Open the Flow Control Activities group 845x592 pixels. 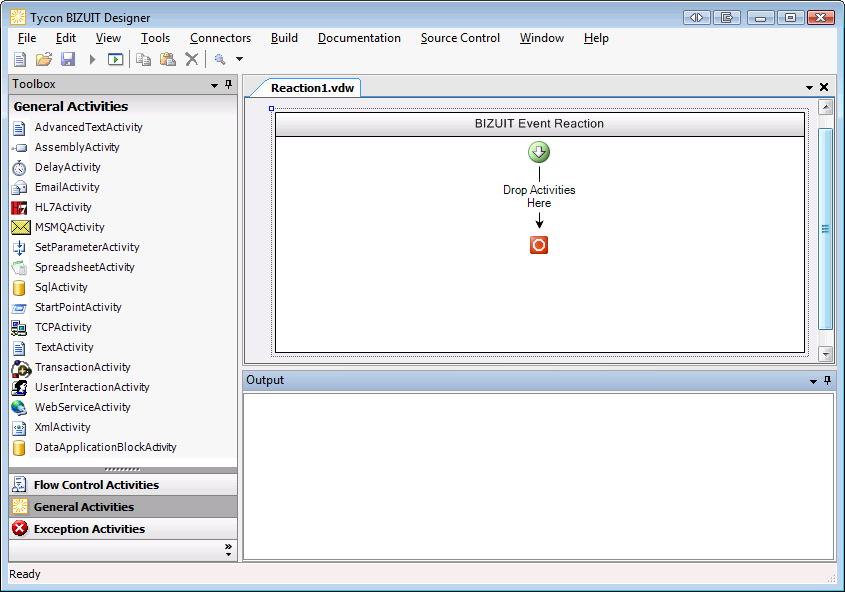(x=123, y=485)
